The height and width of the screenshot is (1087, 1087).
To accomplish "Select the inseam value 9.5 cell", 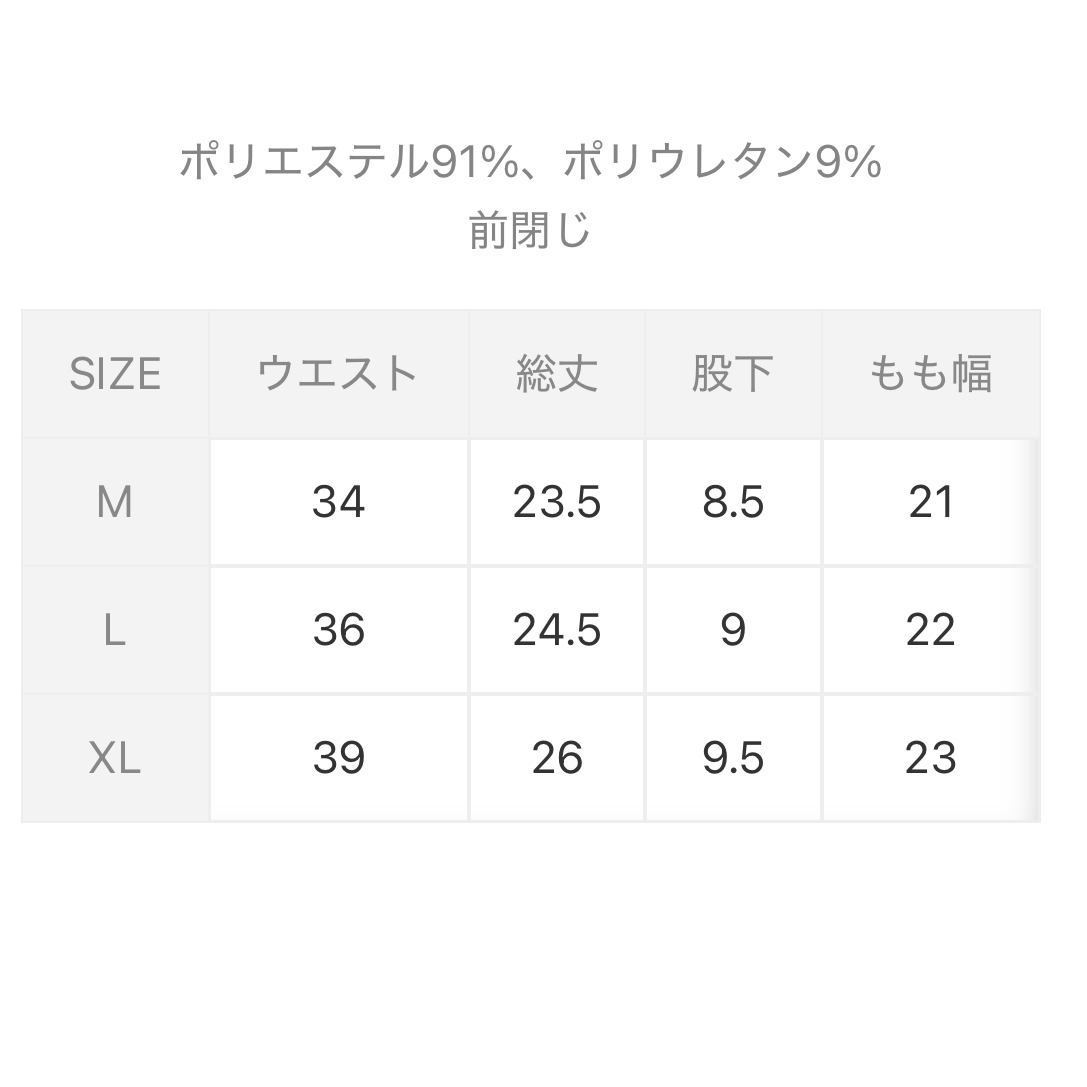I will point(733,758).
